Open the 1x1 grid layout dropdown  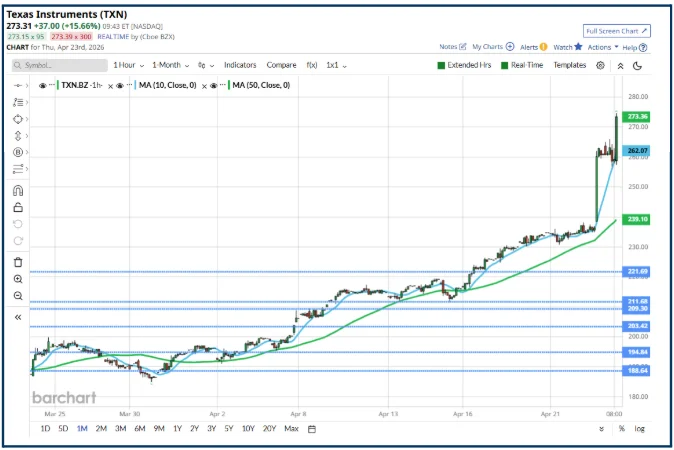[337, 65]
